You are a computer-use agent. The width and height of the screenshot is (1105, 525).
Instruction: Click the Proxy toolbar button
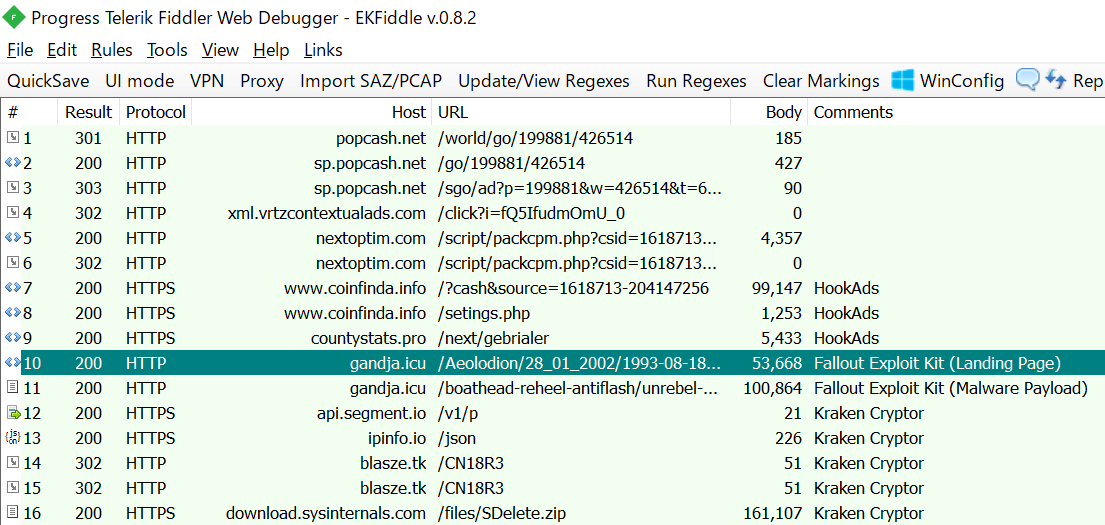(262, 81)
